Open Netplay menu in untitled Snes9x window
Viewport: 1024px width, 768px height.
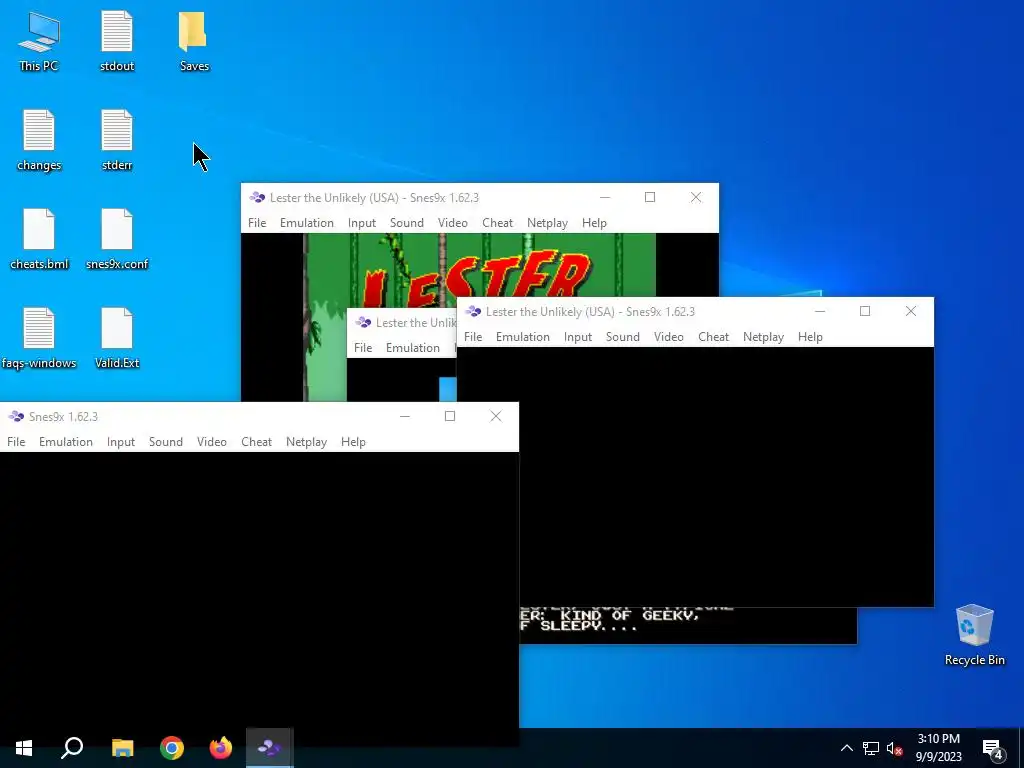click(x=306, y=441)
